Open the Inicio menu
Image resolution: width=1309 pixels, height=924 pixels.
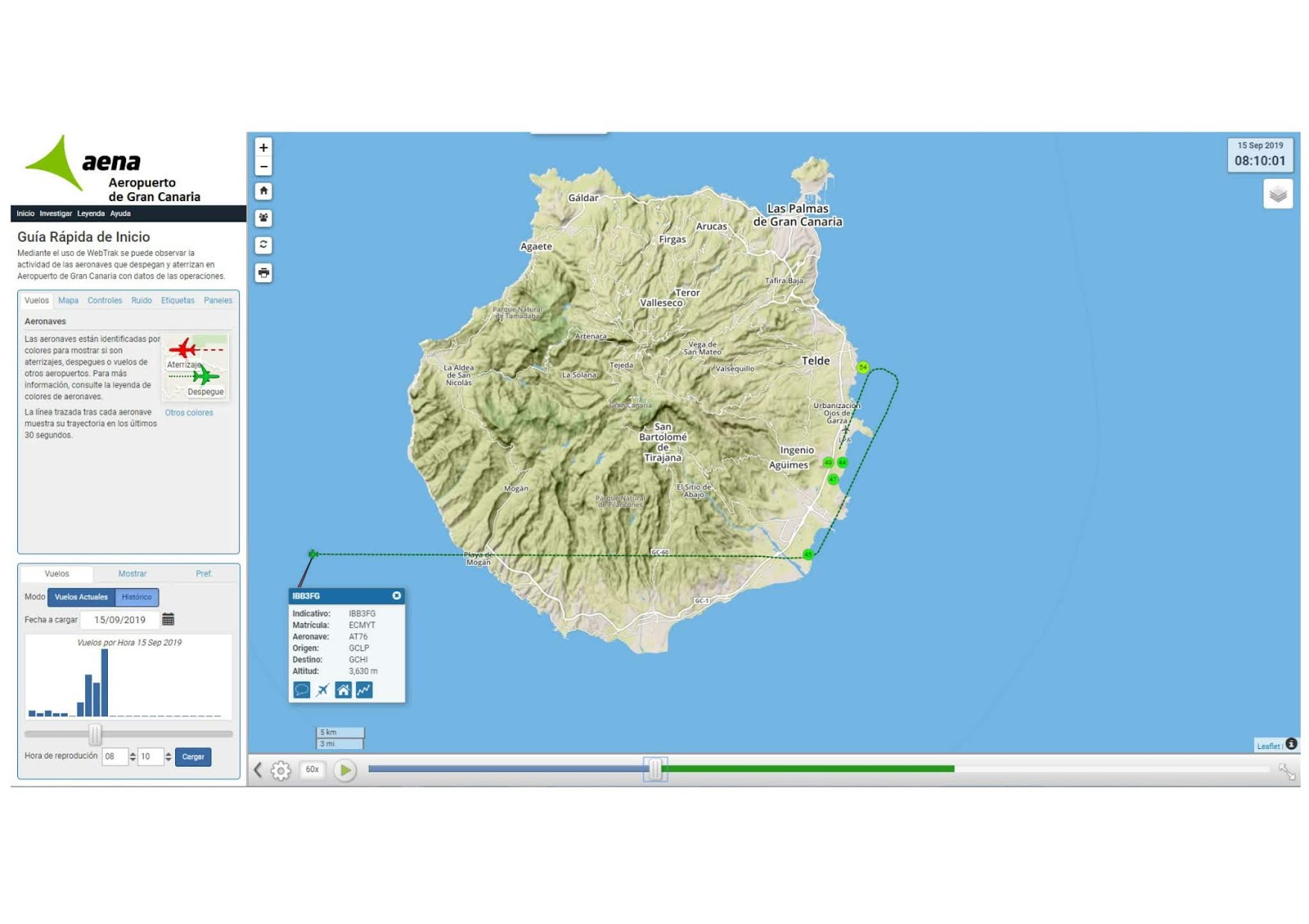tap(25, 213)
